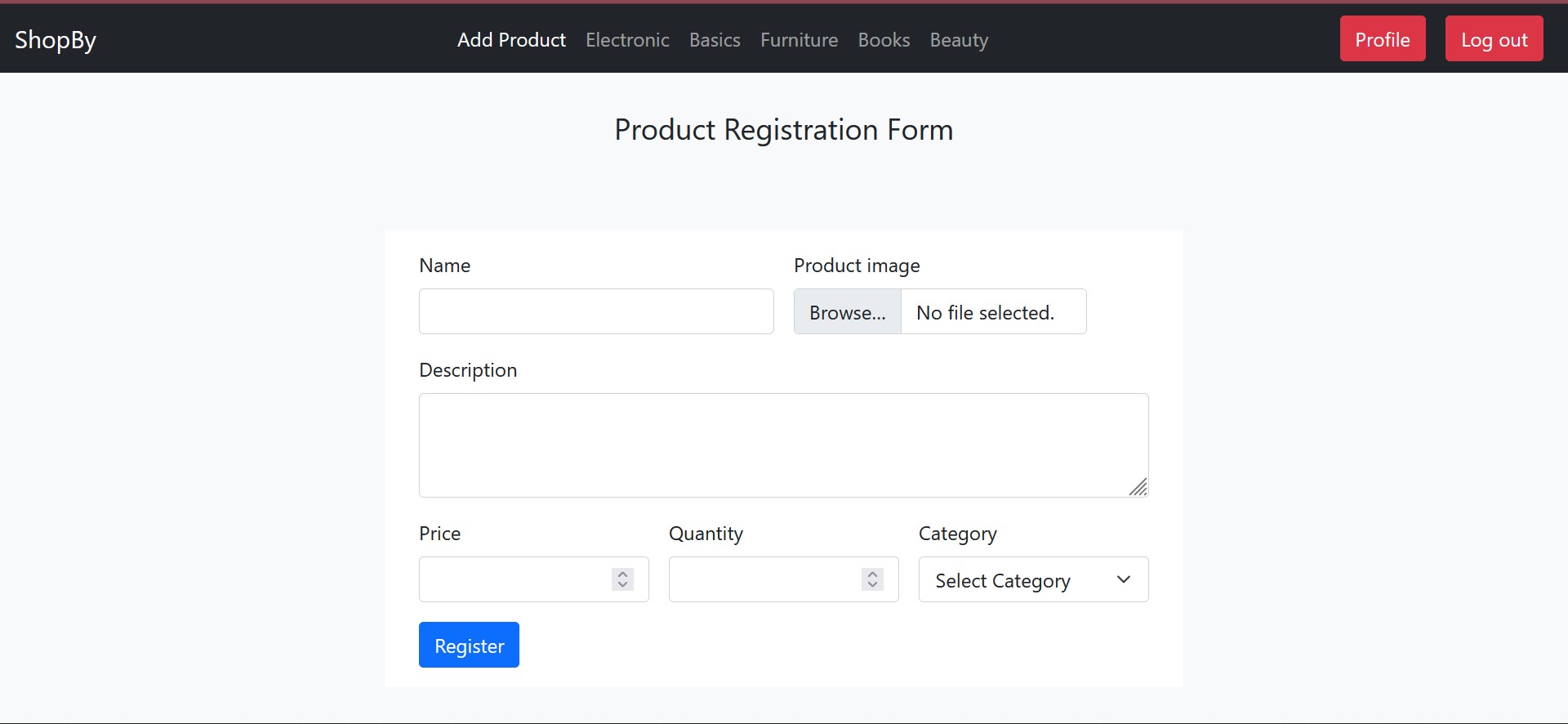The height and width of the screenshot is (724, 1568).
Task: Open the Profile page
Action: [x=1382, y=39]
